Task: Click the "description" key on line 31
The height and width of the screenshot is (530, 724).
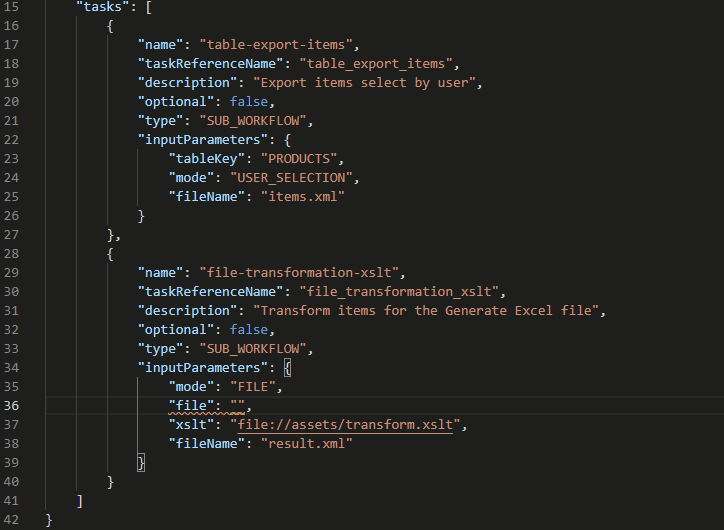Action: click(187, 310)
